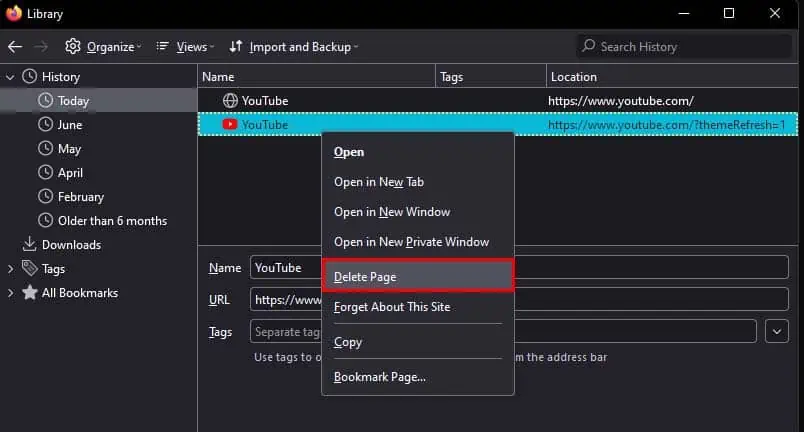Choose Bookmark Page… in context menu
The image size is (804, 432).
[x=418, y=377]
